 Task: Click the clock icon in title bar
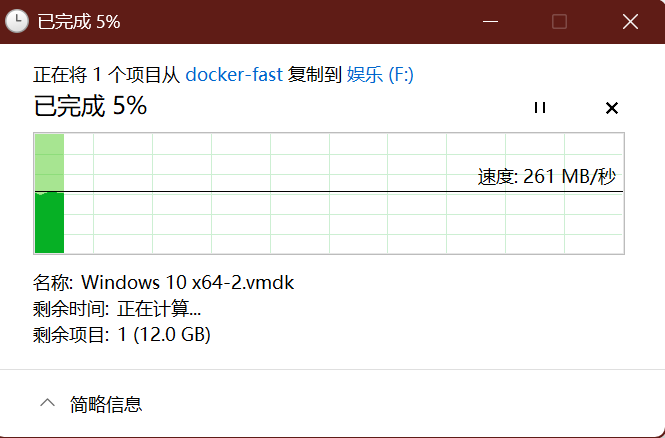point(17,21)
